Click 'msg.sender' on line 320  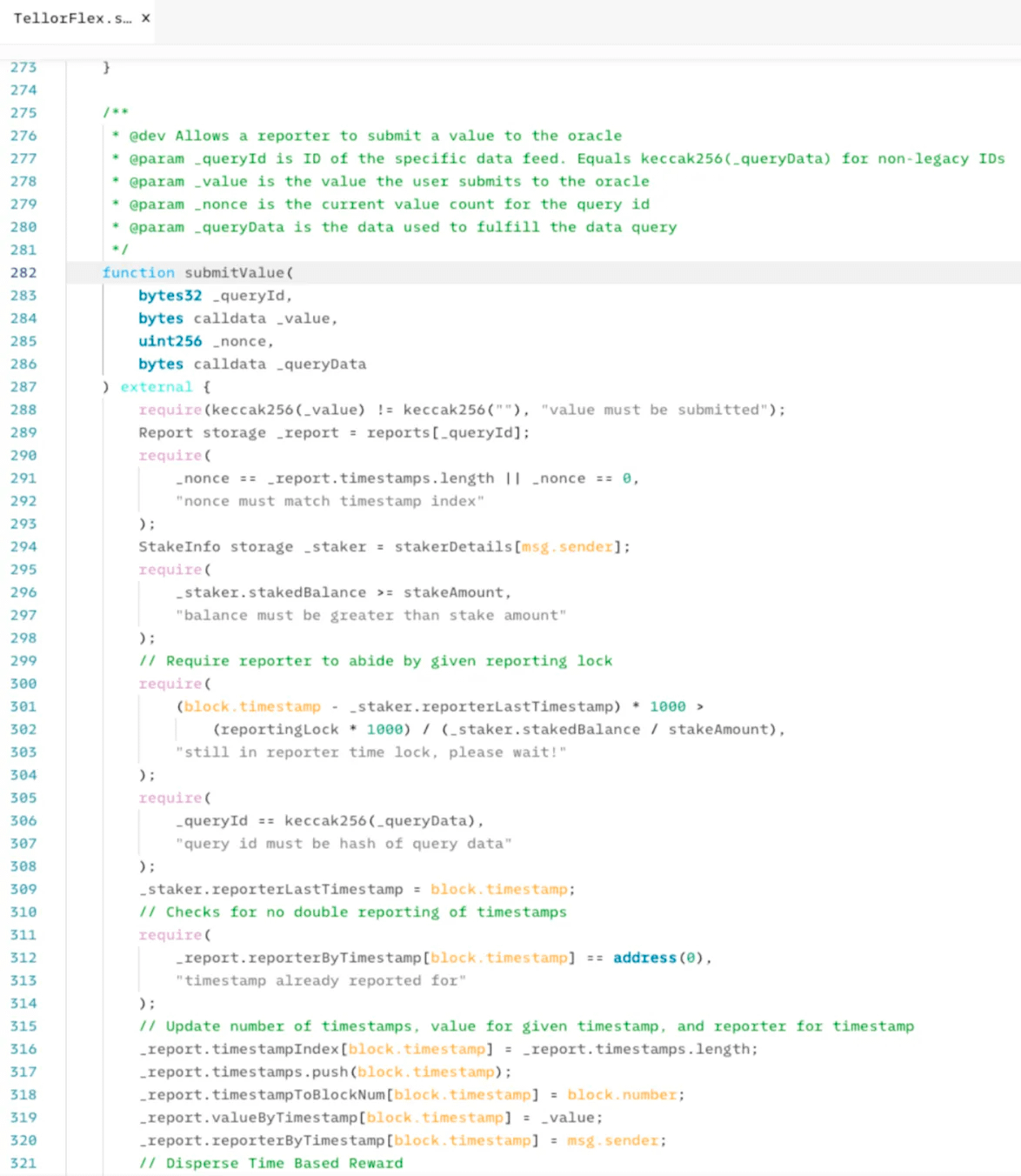(x=612, y=1140)
